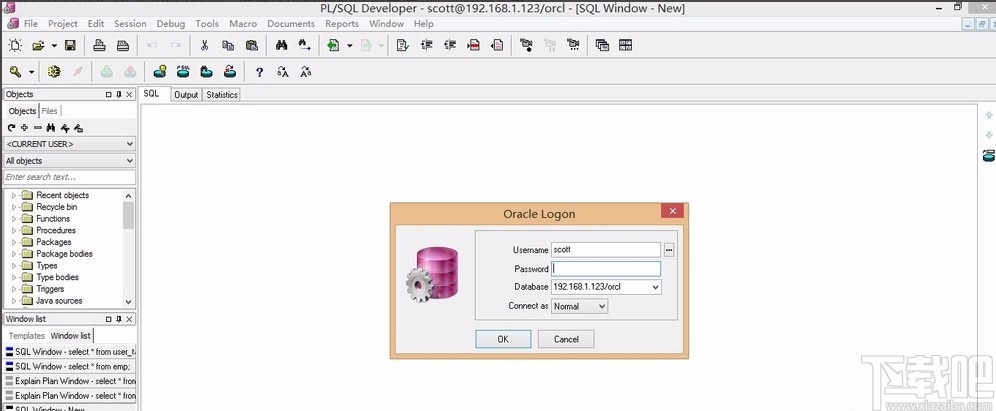Click the Query builder SQL icon

[x=183, y=72]
